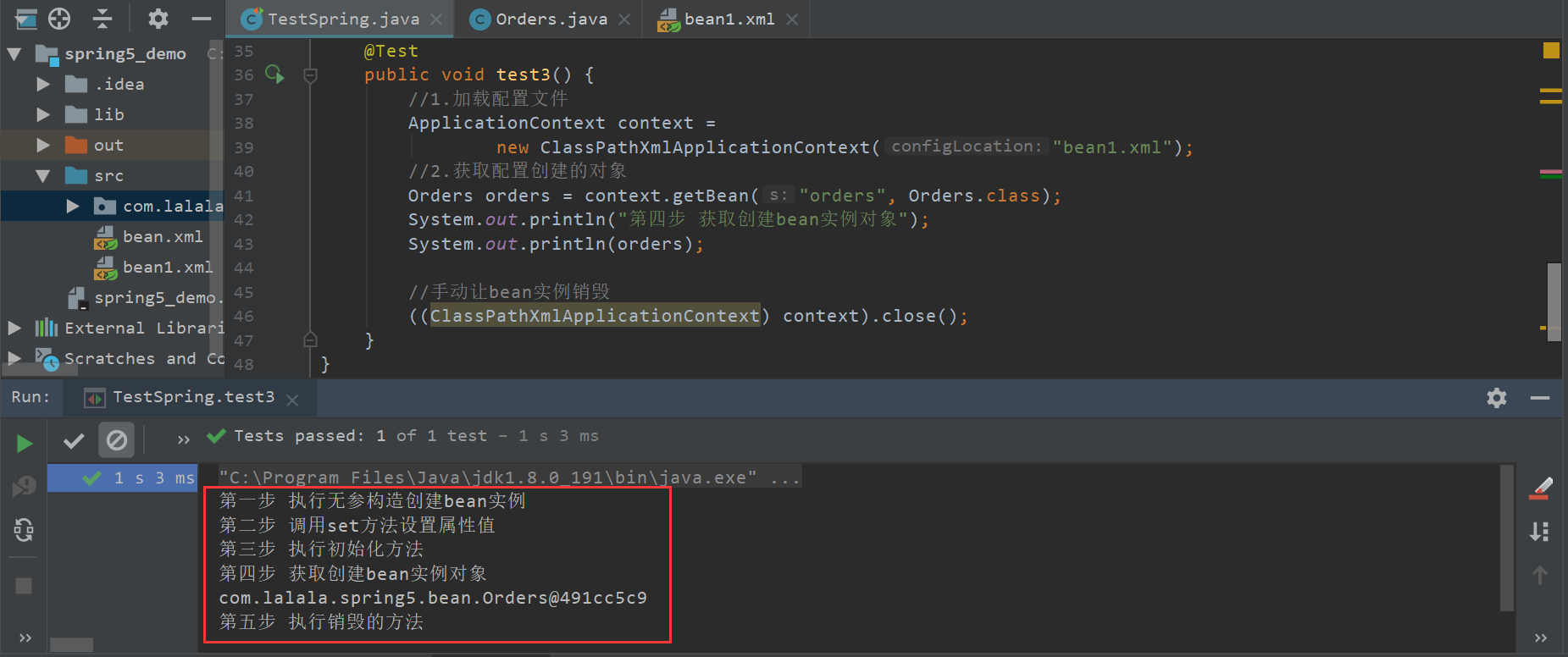Image resolution: width=1568 pixels, height=657 pixels.
Task: Click rerun failed tests icon
Action: pyautogui.click(x=24, y=485)
